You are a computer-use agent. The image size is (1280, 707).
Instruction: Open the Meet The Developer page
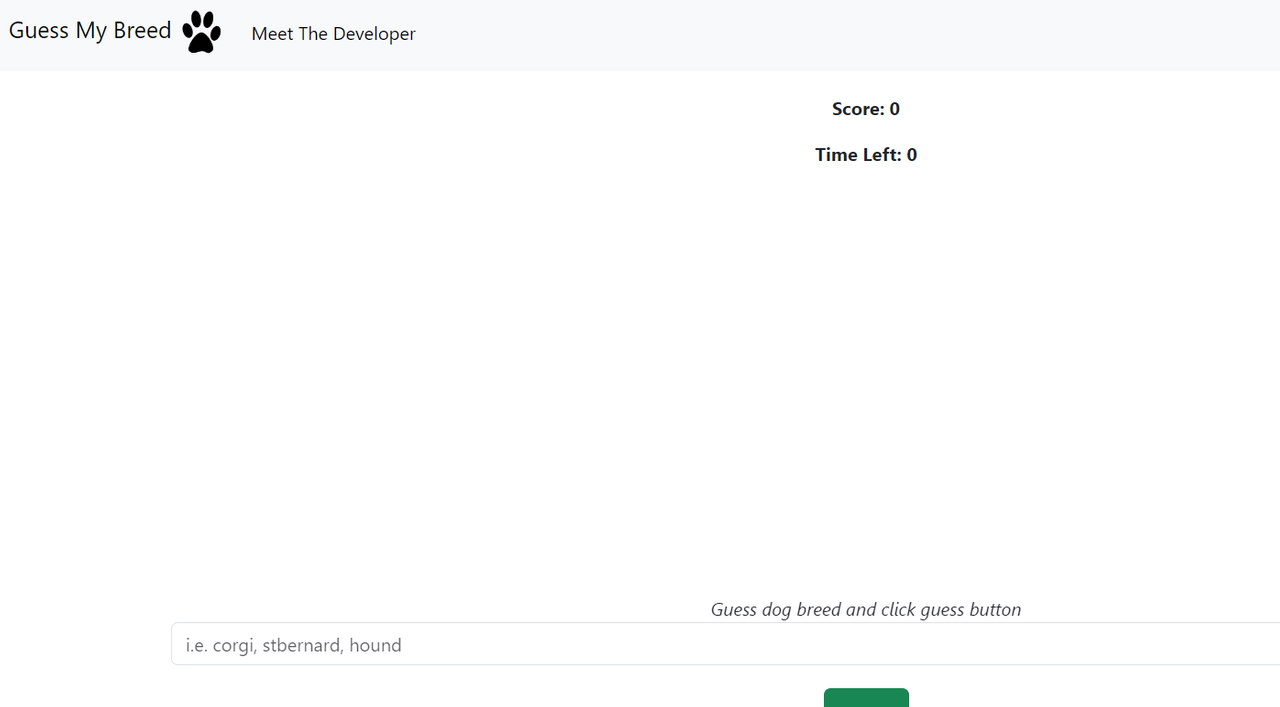pyautogui.click(x=333, y=34)
